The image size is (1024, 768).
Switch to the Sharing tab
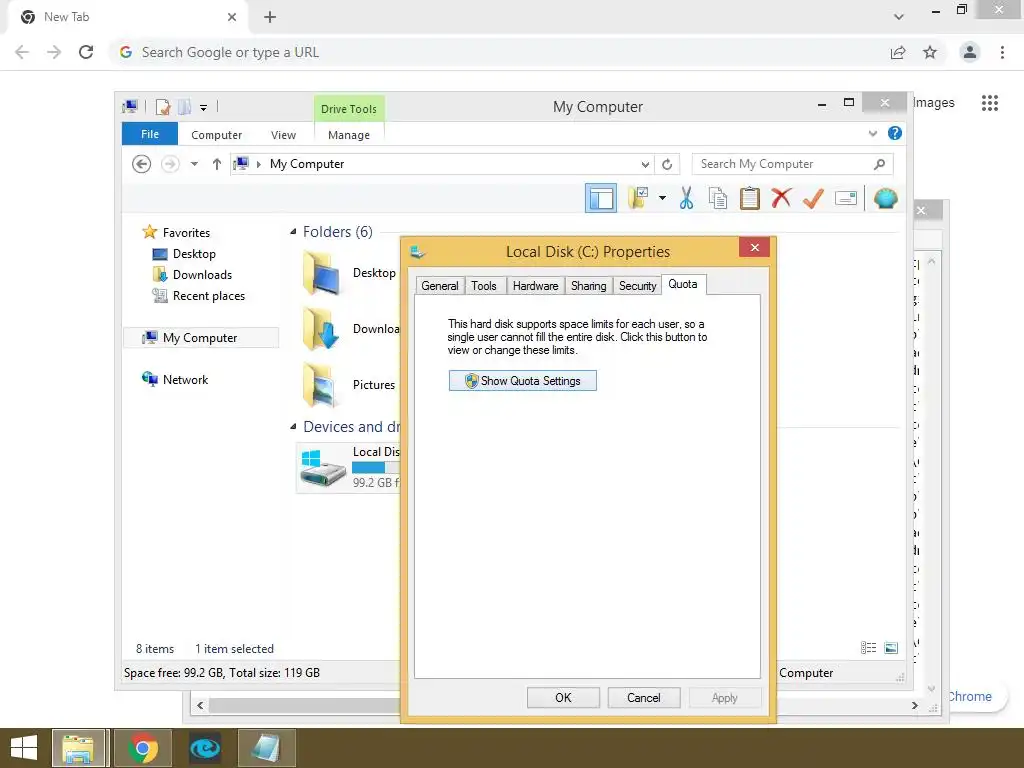pos(588,285)
